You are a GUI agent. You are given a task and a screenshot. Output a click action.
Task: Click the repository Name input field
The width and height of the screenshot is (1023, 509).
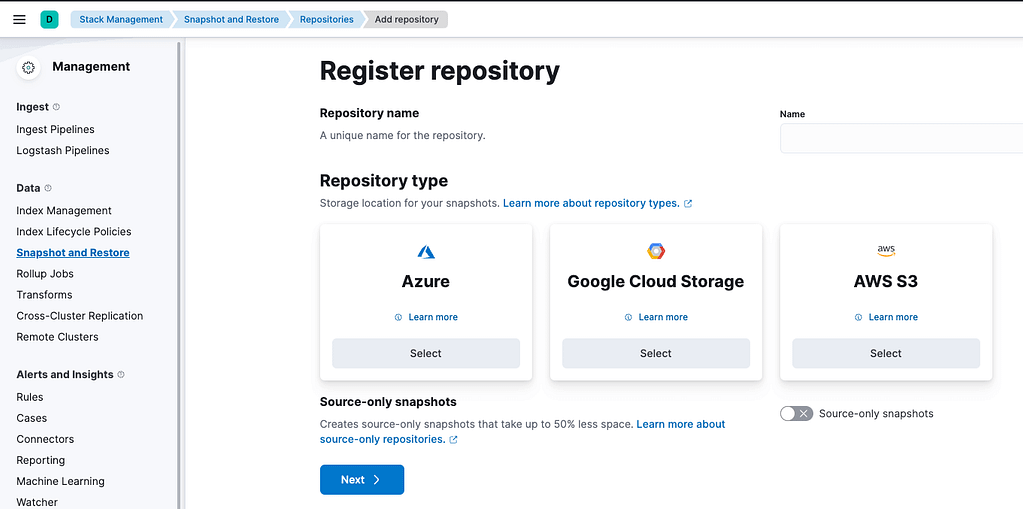(902, 138)
